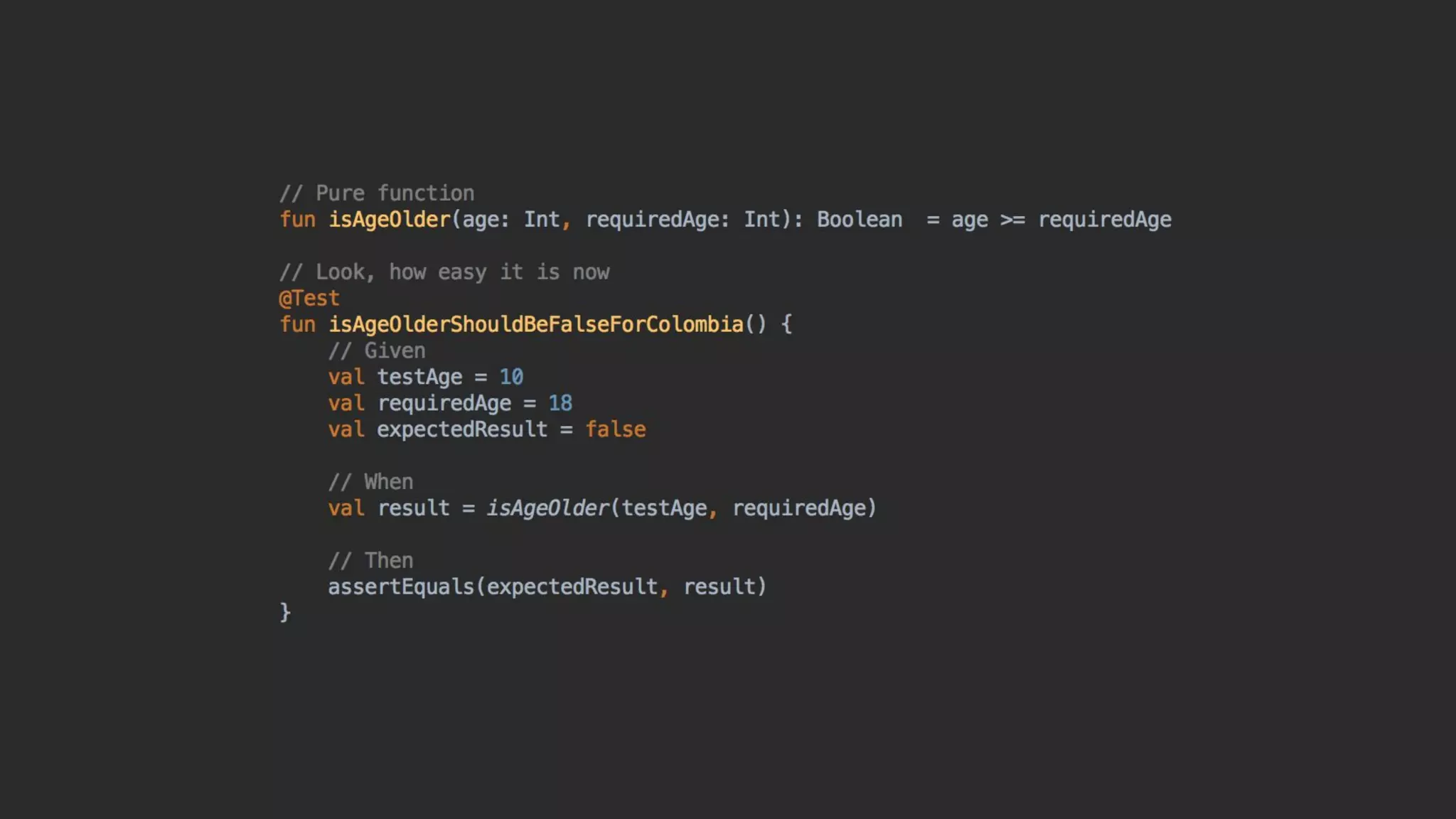The image size is (1456, 819).
Task: Click the number 10 literal
Action: pos(510,377)
